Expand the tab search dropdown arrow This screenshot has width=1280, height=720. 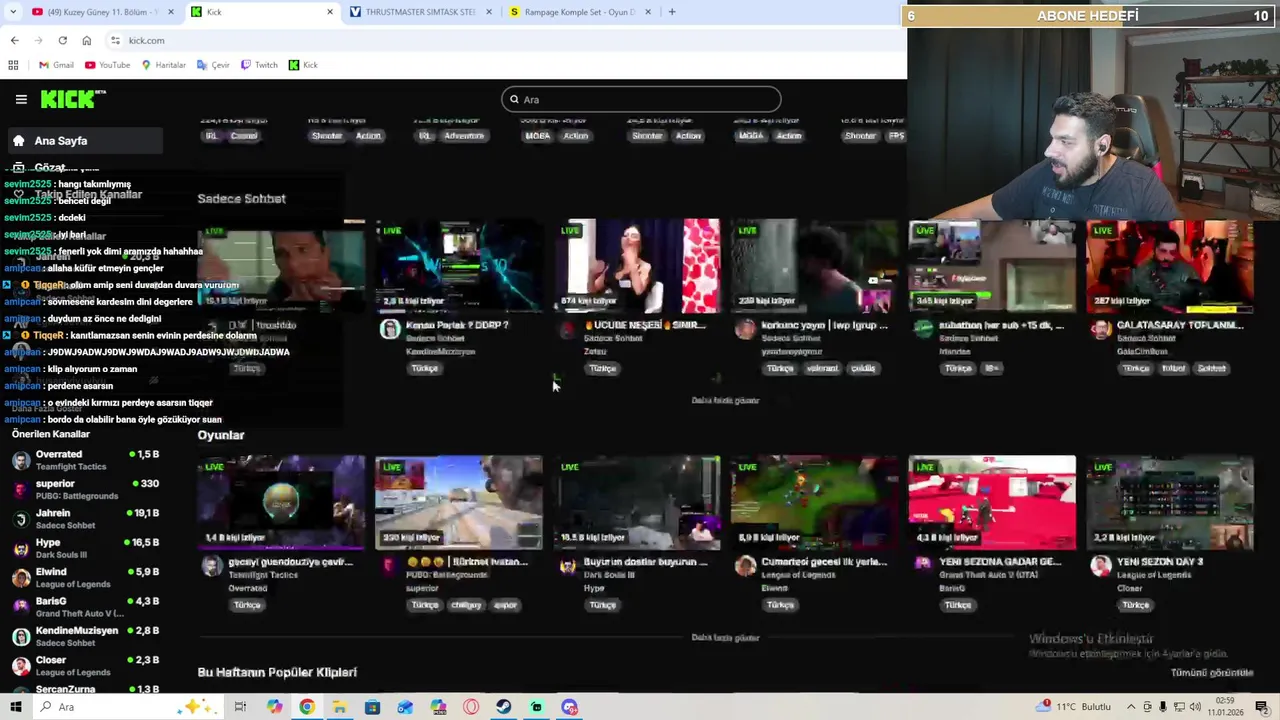coord(12,12)
